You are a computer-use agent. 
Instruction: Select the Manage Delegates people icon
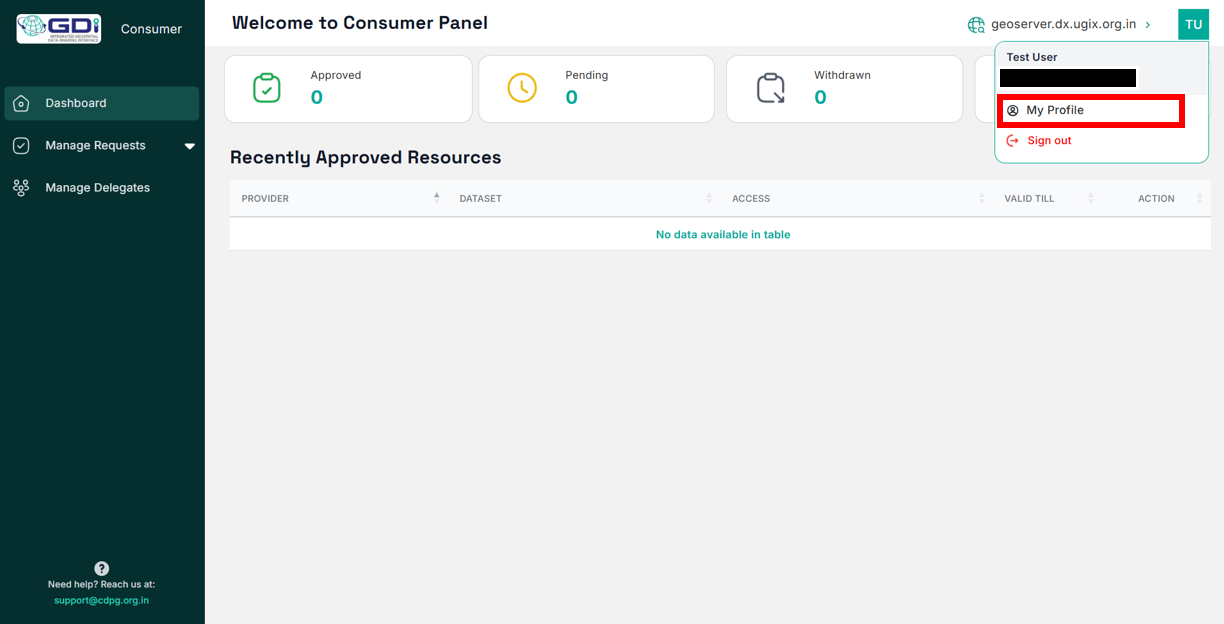click(21, 187)
